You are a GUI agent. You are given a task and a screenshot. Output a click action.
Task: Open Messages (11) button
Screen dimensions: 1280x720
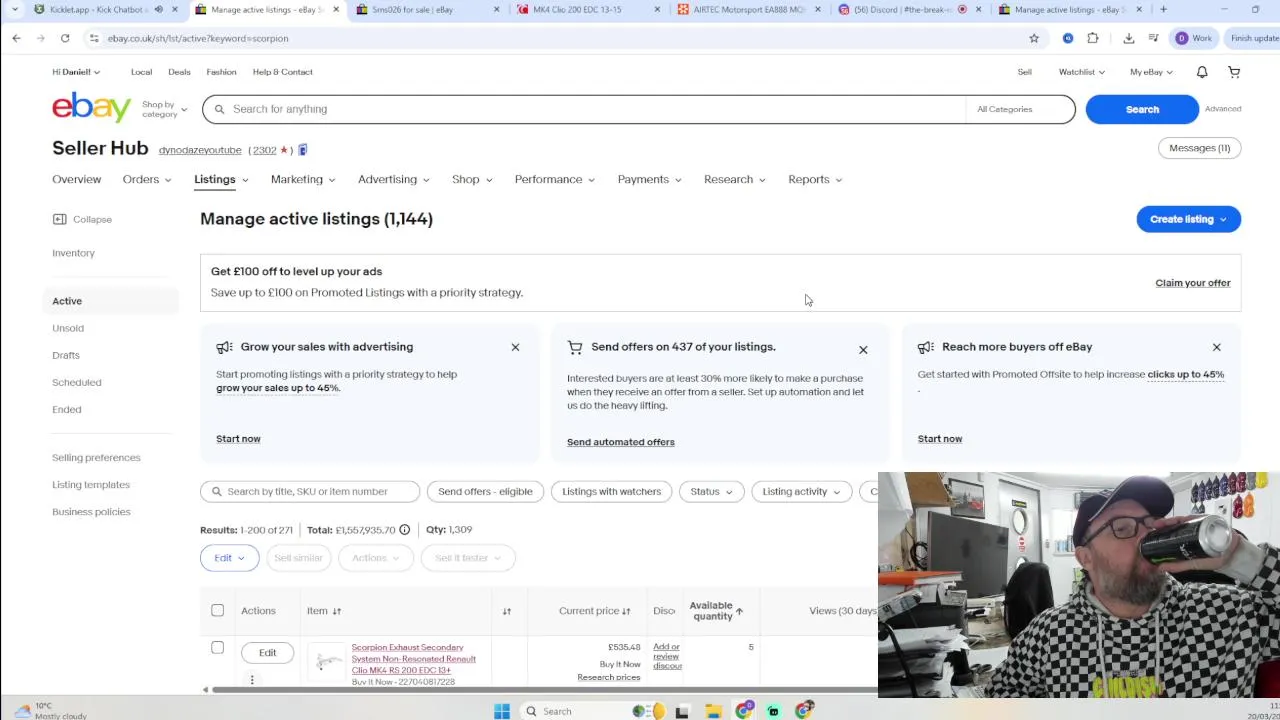coord(1199,148)
